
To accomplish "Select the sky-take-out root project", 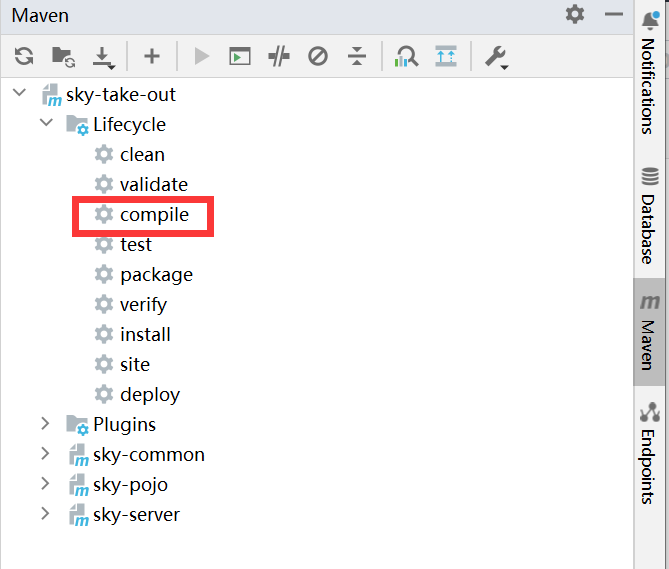I will pyautogui.click(x=109, y=94).
